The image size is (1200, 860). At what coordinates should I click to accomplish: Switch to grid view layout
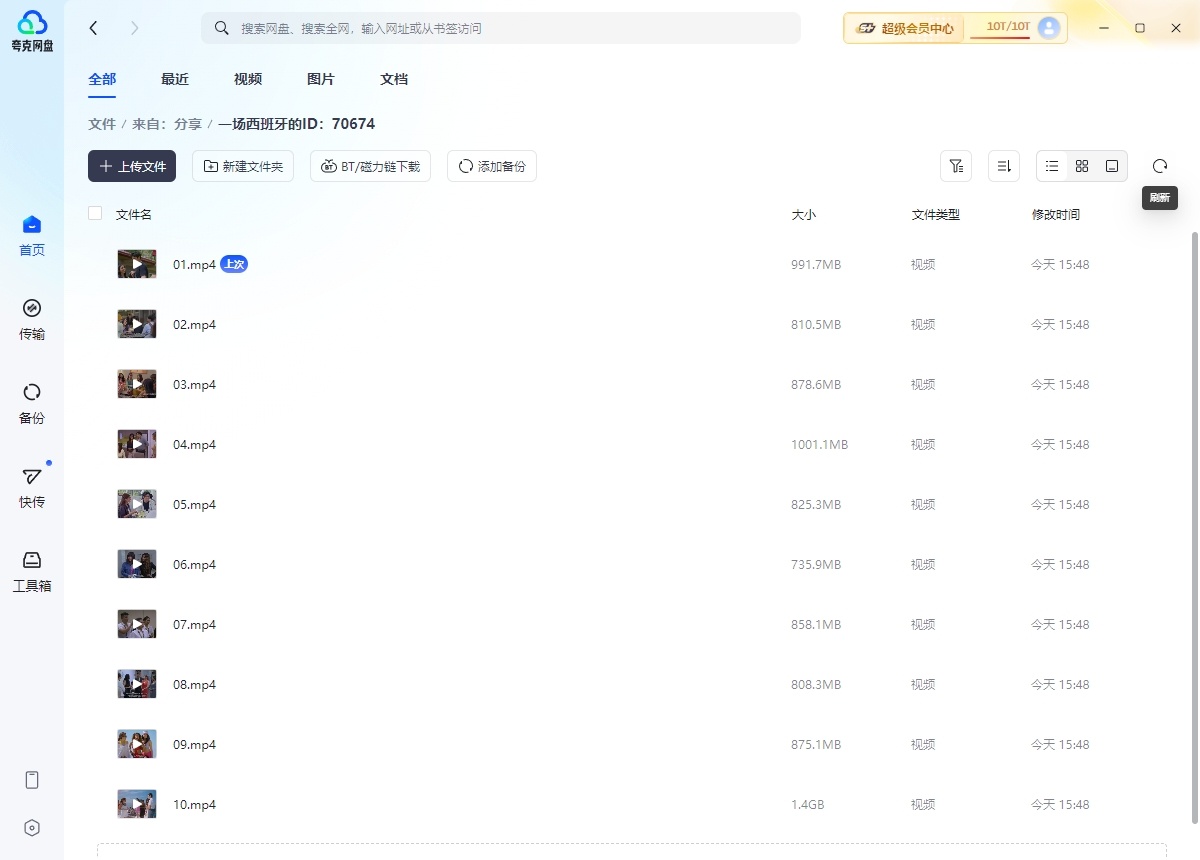1081,166
